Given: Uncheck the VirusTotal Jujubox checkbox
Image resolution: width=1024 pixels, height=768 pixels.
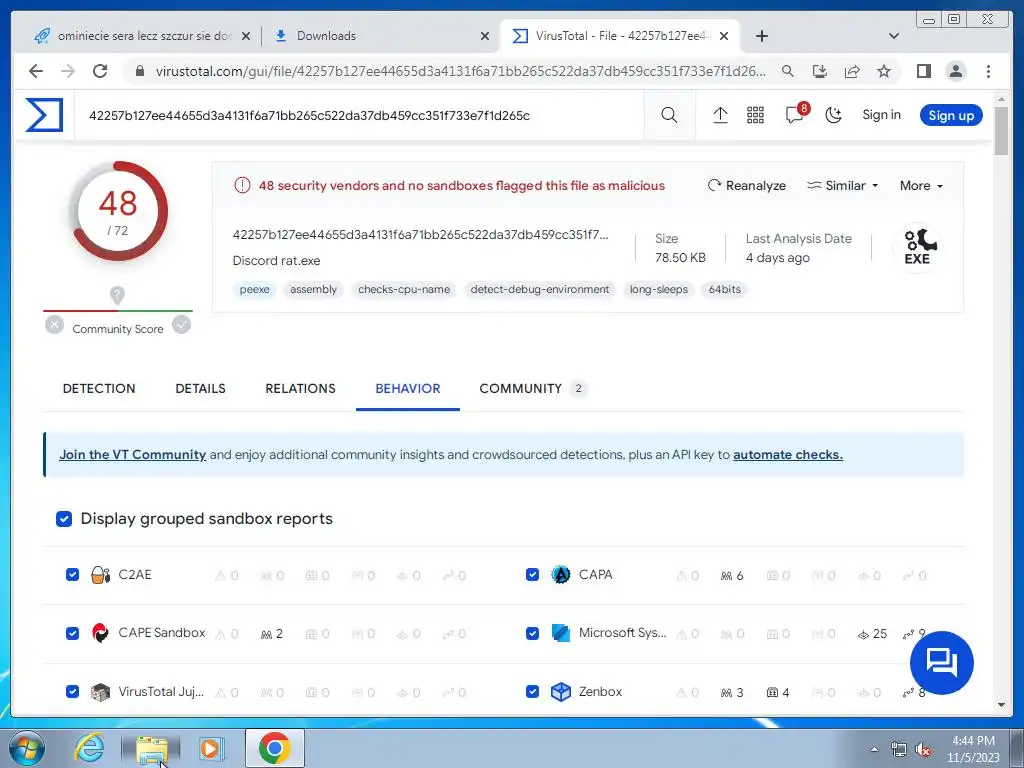Looking at the screenshot, I should click(72, 692).
